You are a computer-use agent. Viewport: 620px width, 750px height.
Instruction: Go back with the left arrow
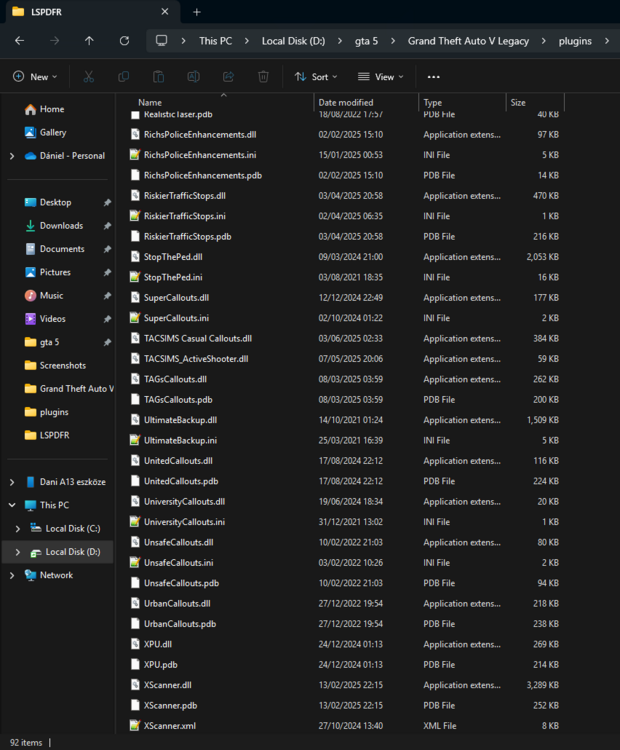tap(20, 41)
